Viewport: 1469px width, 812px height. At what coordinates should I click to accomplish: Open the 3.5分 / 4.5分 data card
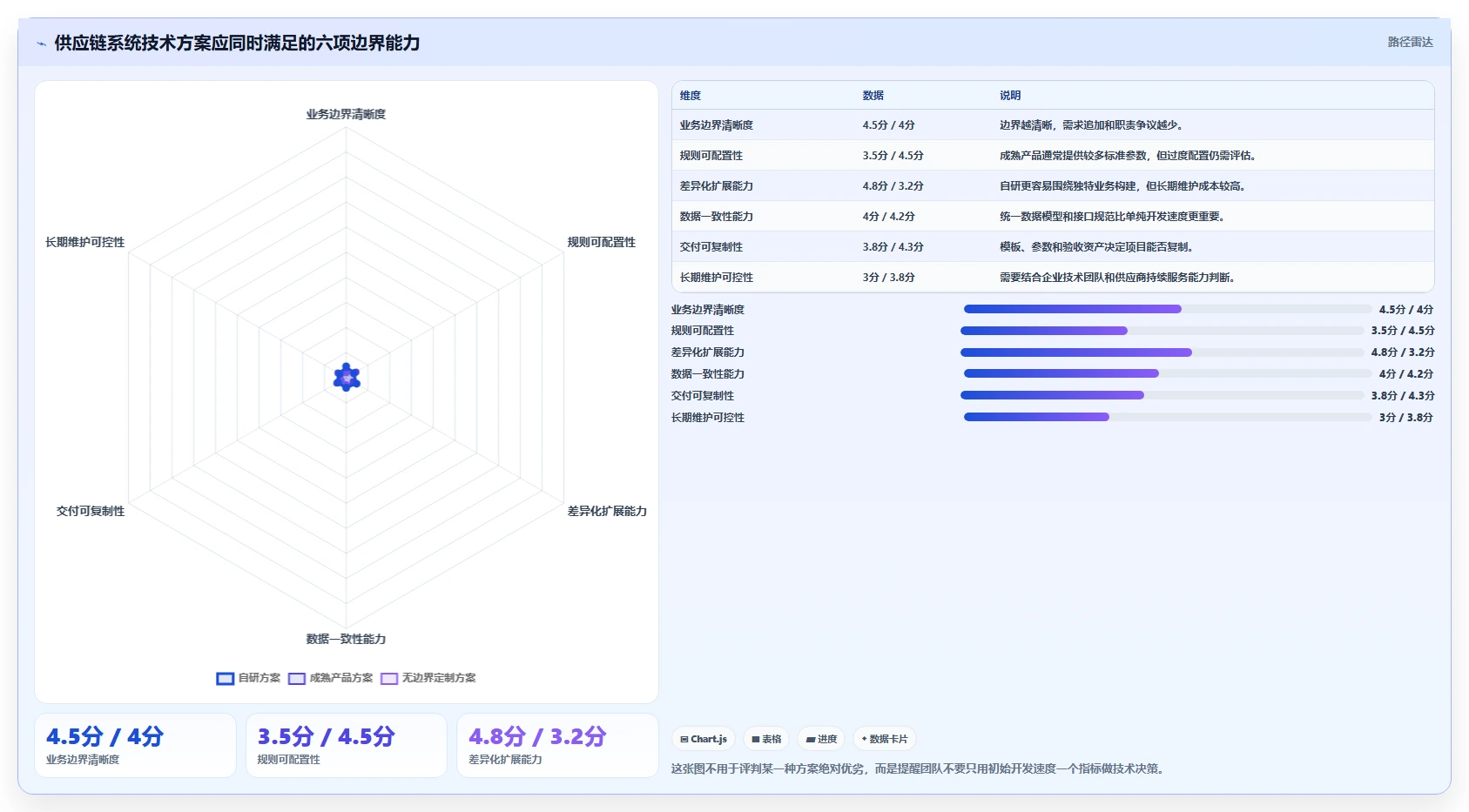tap(347, 746)
